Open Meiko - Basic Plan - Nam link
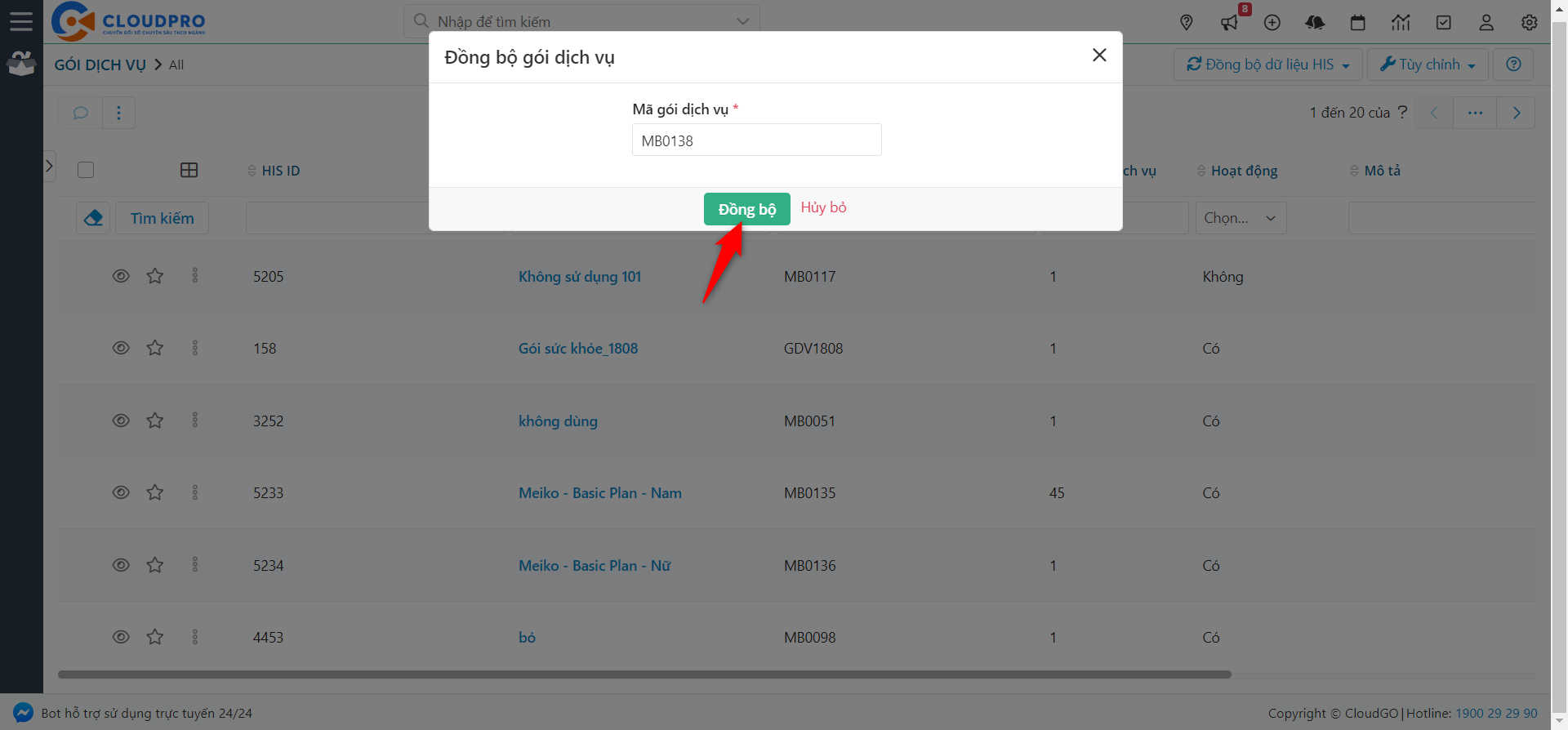The height and width of the screenshot is (730, 1568). pyautogui.click(x=600, y=493)
